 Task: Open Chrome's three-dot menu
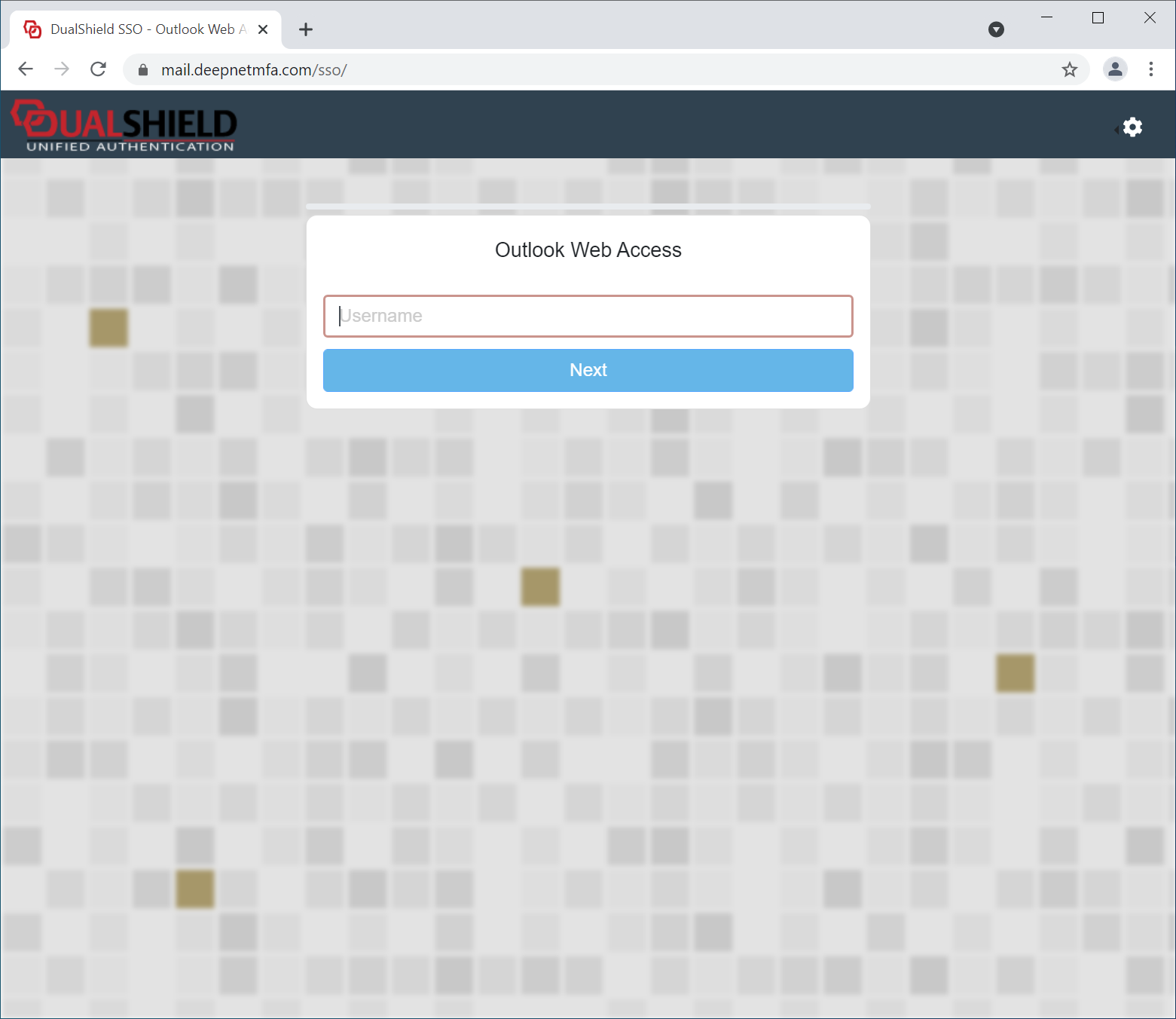point(1150,69)
